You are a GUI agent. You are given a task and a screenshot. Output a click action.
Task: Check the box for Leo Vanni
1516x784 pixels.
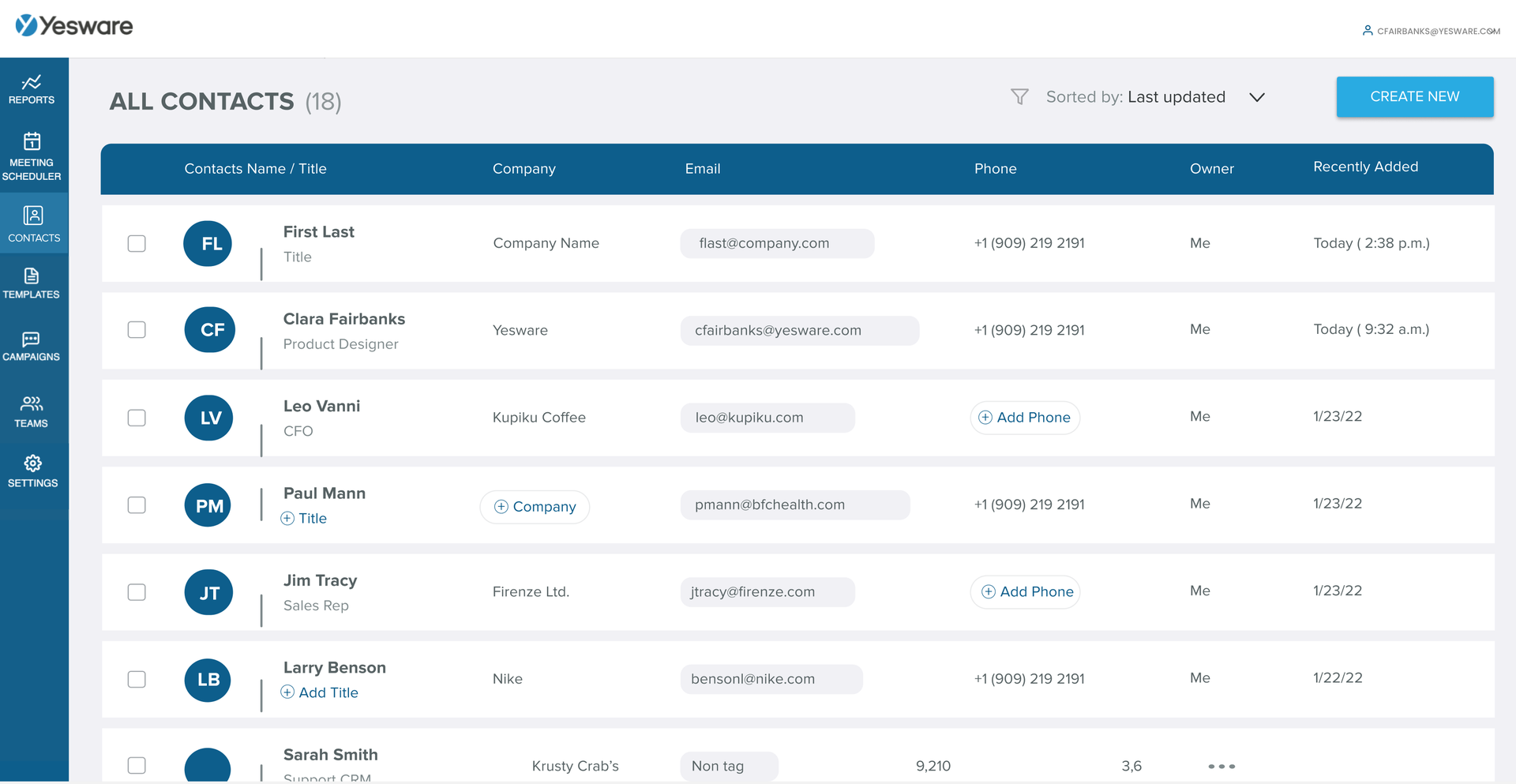137,418
